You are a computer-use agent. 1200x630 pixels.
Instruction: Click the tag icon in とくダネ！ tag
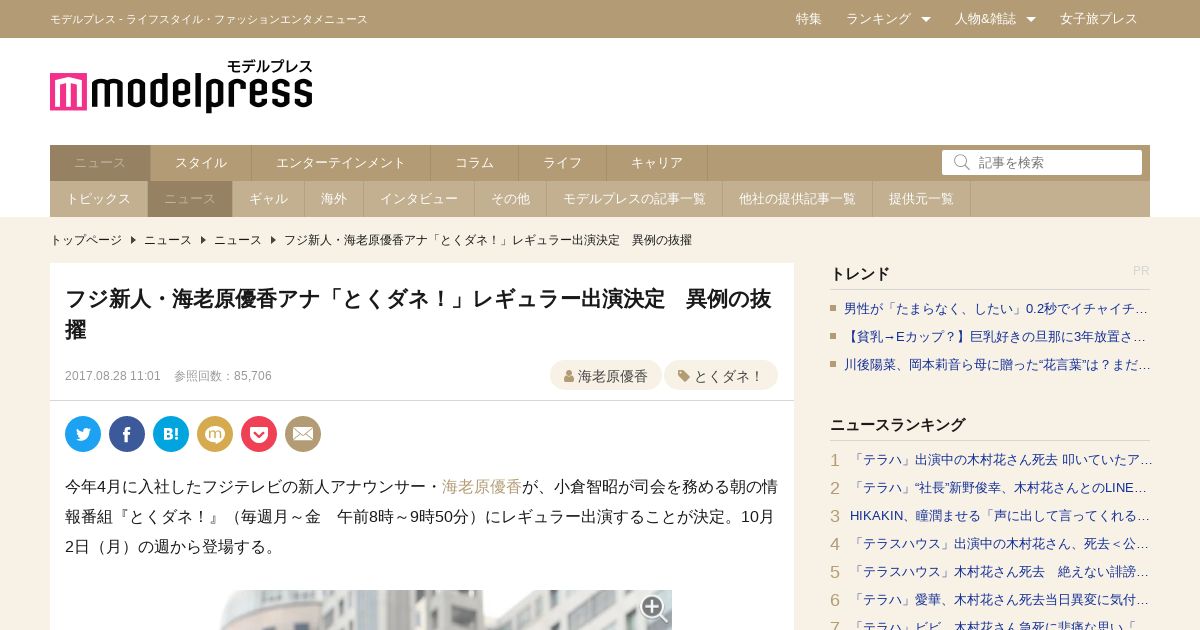click(684, 376)
